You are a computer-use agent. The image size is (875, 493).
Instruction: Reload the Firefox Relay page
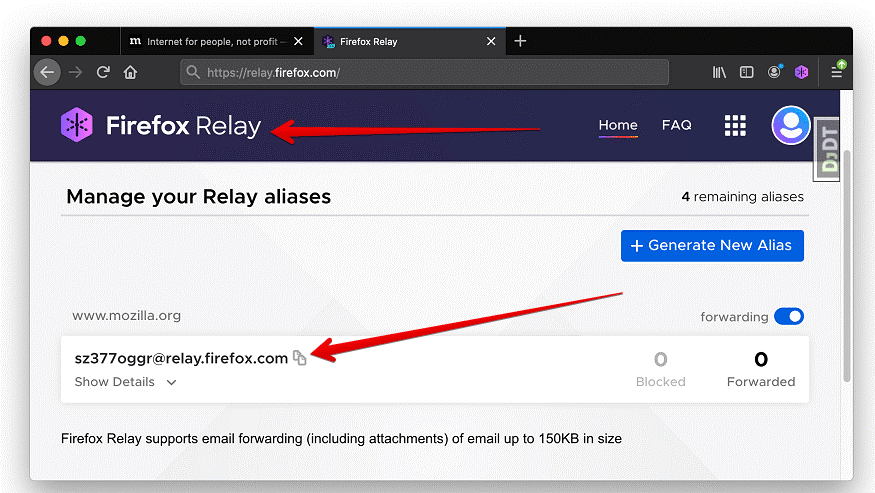coord(103,73)
